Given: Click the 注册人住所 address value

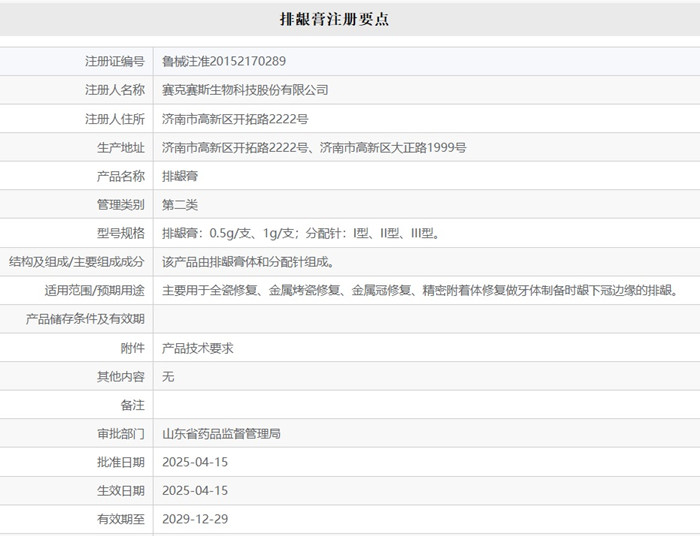Looking at the screenshot, I should [235, 119].
